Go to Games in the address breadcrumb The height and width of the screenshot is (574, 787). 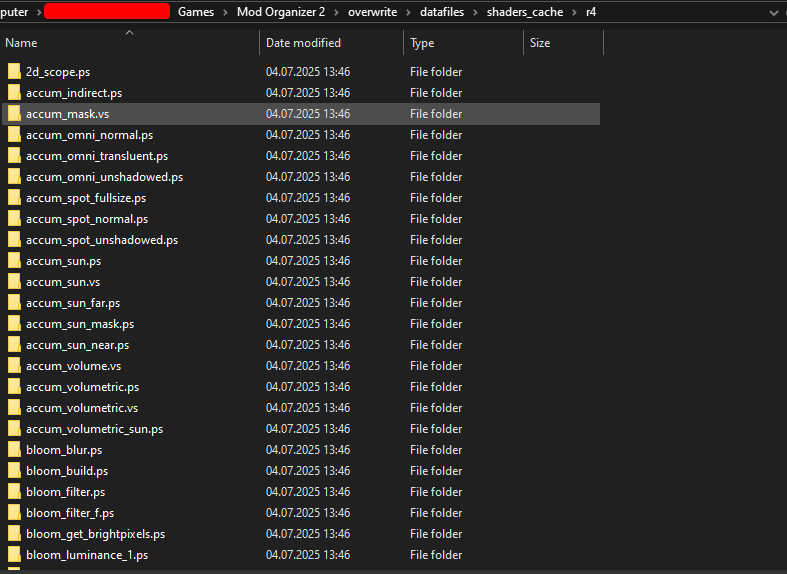point(196,12)
